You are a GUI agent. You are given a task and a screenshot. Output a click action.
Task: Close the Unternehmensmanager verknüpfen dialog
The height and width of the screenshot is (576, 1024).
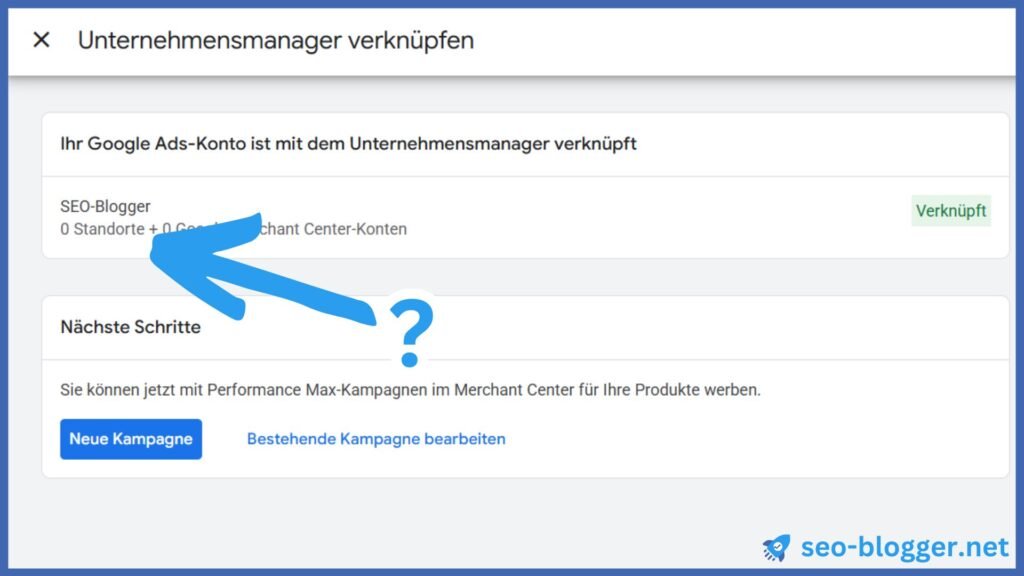click(41, 40)
